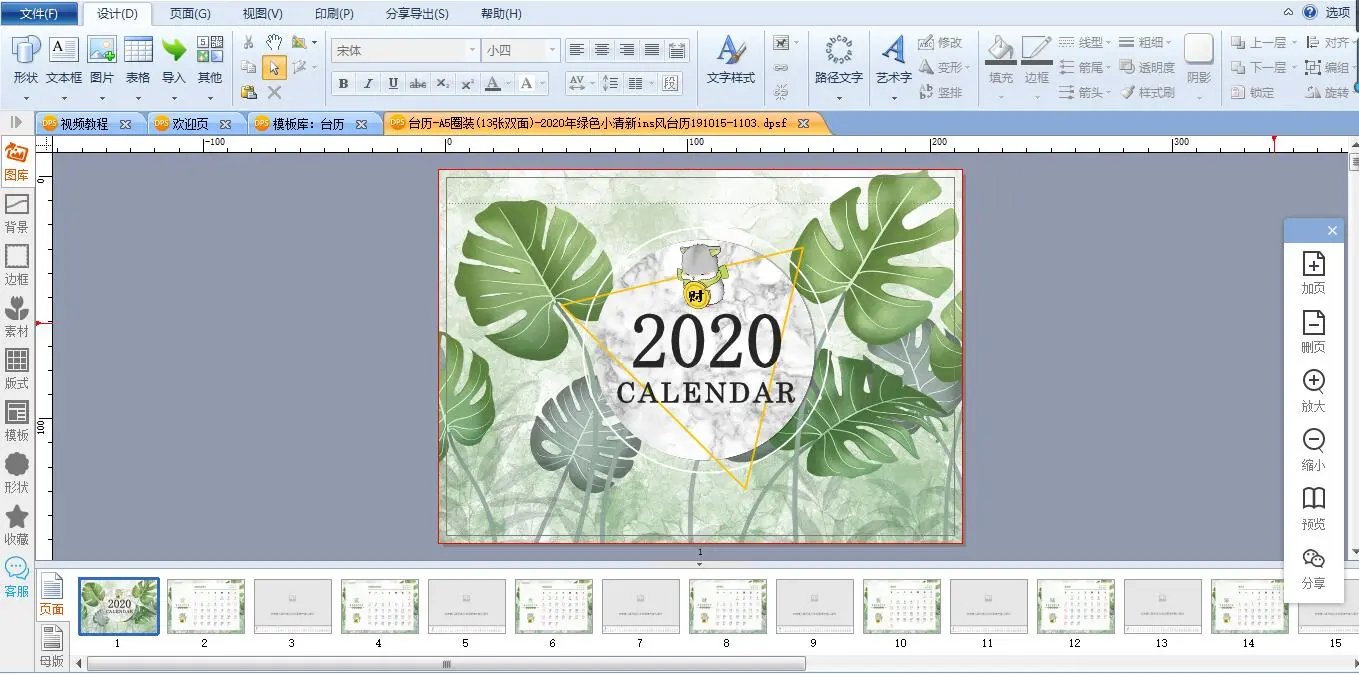Insert a text box (文本框)

tap(64, 50)
